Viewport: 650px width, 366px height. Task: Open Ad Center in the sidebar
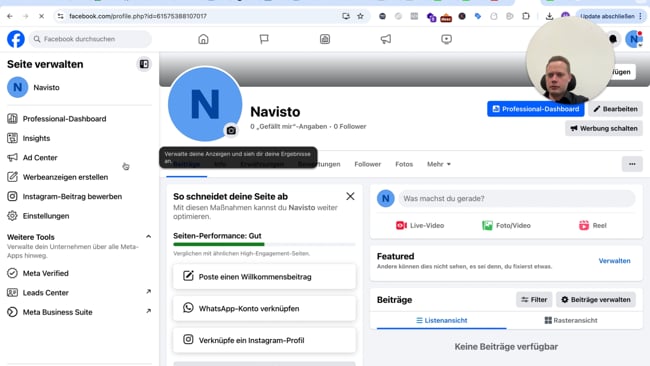[79, 158]
